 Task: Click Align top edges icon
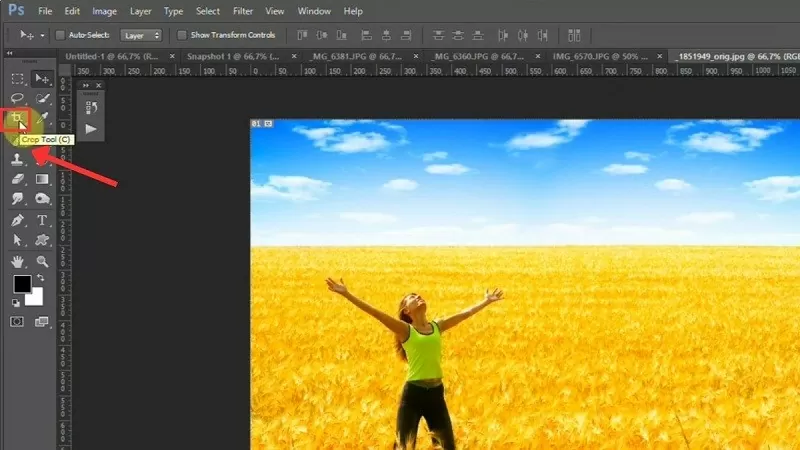click(302, 35)
